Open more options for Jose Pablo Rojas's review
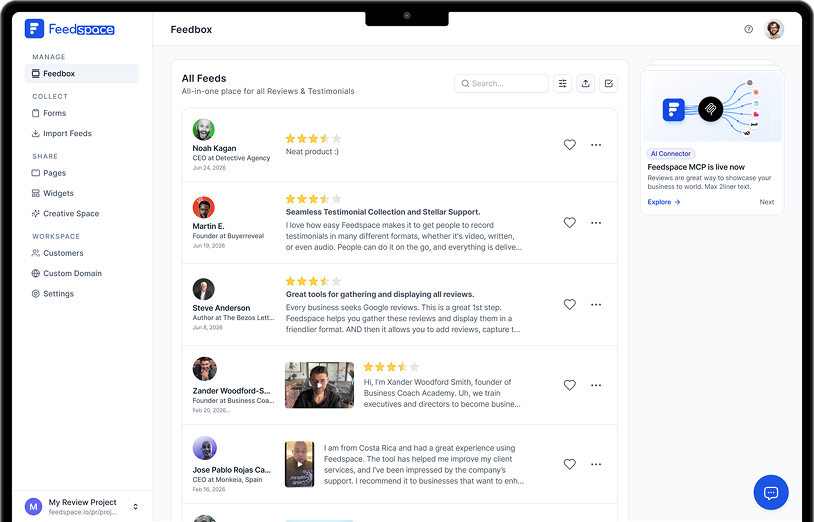This screenshot has width=814, height=522. (596, 464)
